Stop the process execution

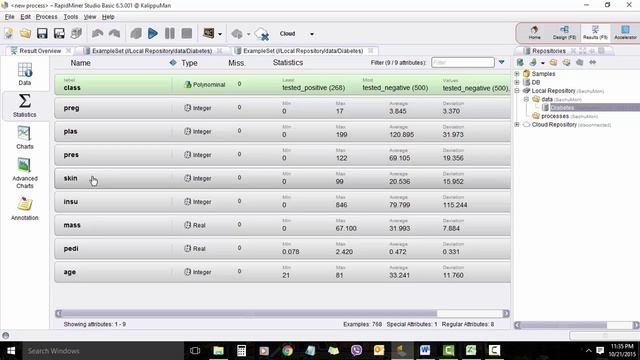point(187,33)
